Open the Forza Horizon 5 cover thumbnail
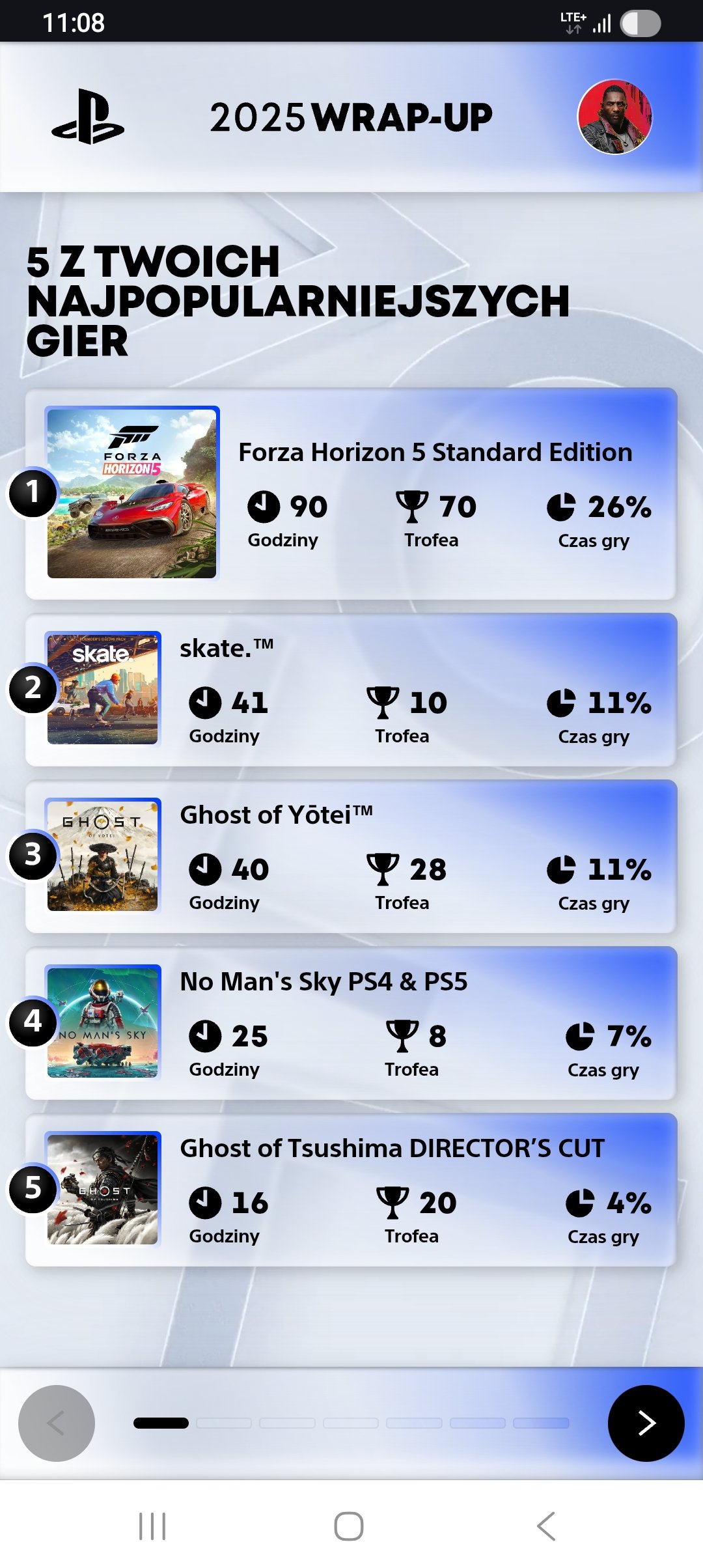This screenshot has width=703, height=1568. (x=131, y=493)
